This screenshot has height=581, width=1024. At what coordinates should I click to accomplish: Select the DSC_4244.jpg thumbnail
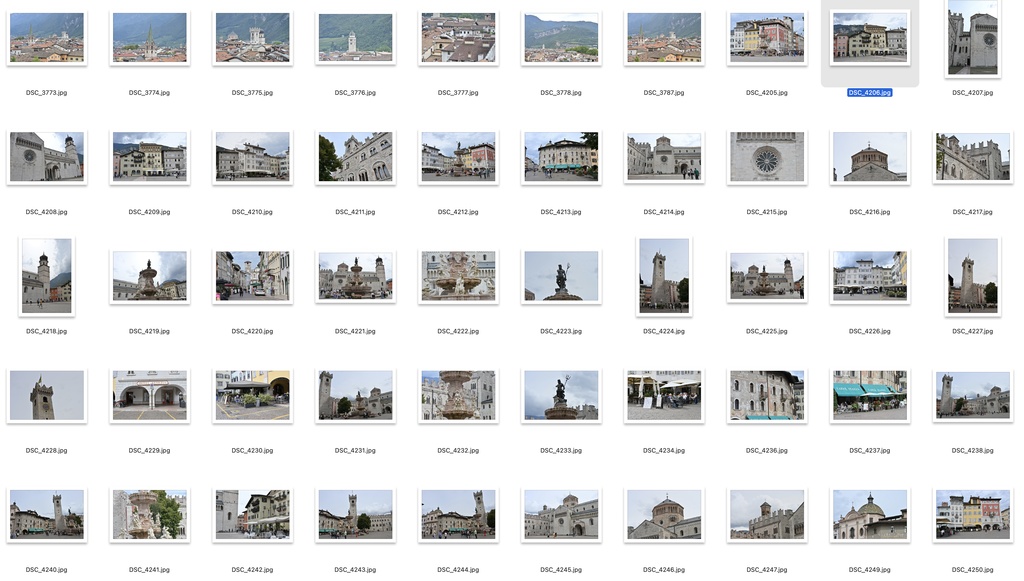click(458, 514)
